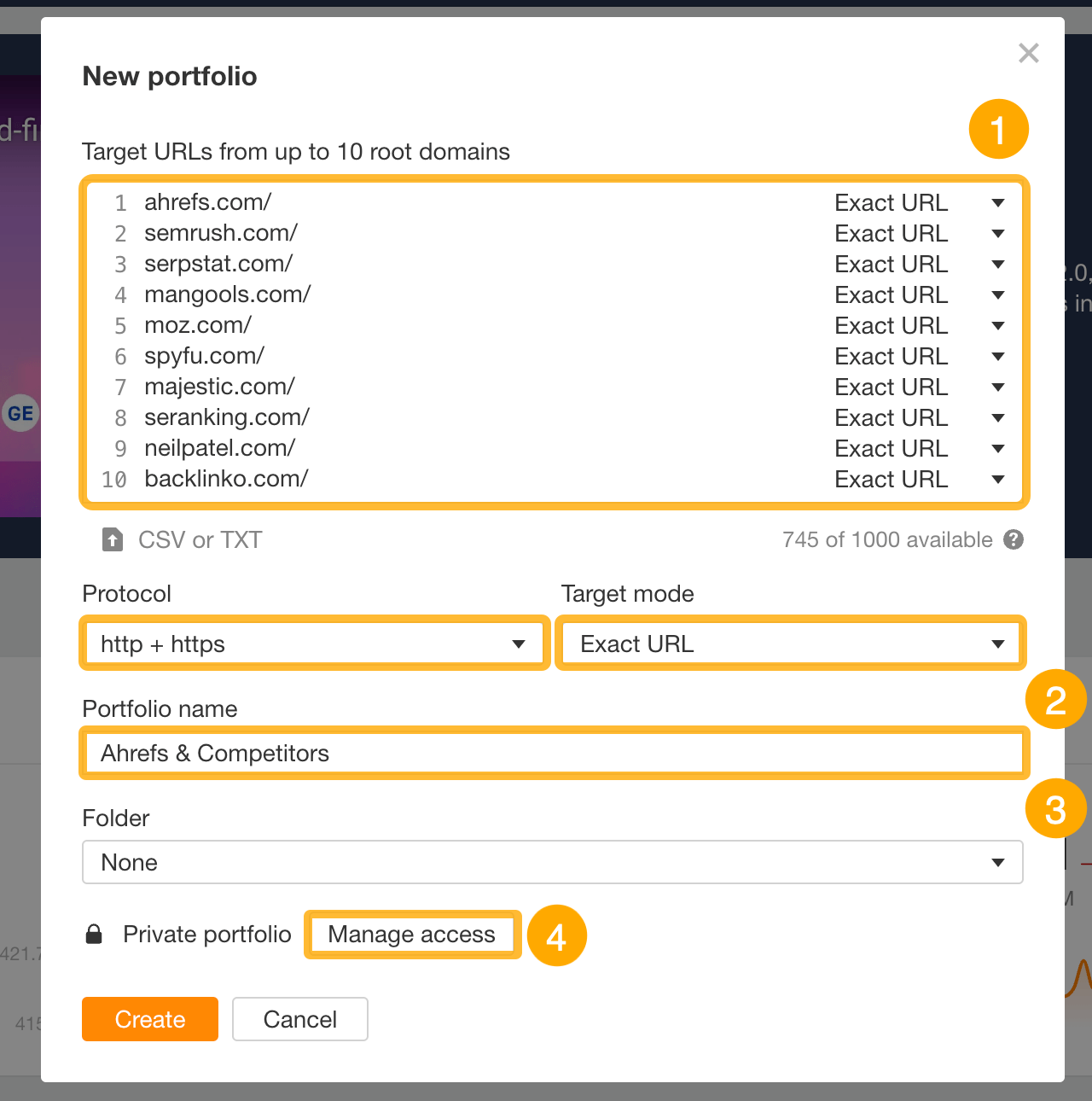1092x1101 pixels.
Task: Click the 745 of 1000 available text
Action: tap(887, 539)
